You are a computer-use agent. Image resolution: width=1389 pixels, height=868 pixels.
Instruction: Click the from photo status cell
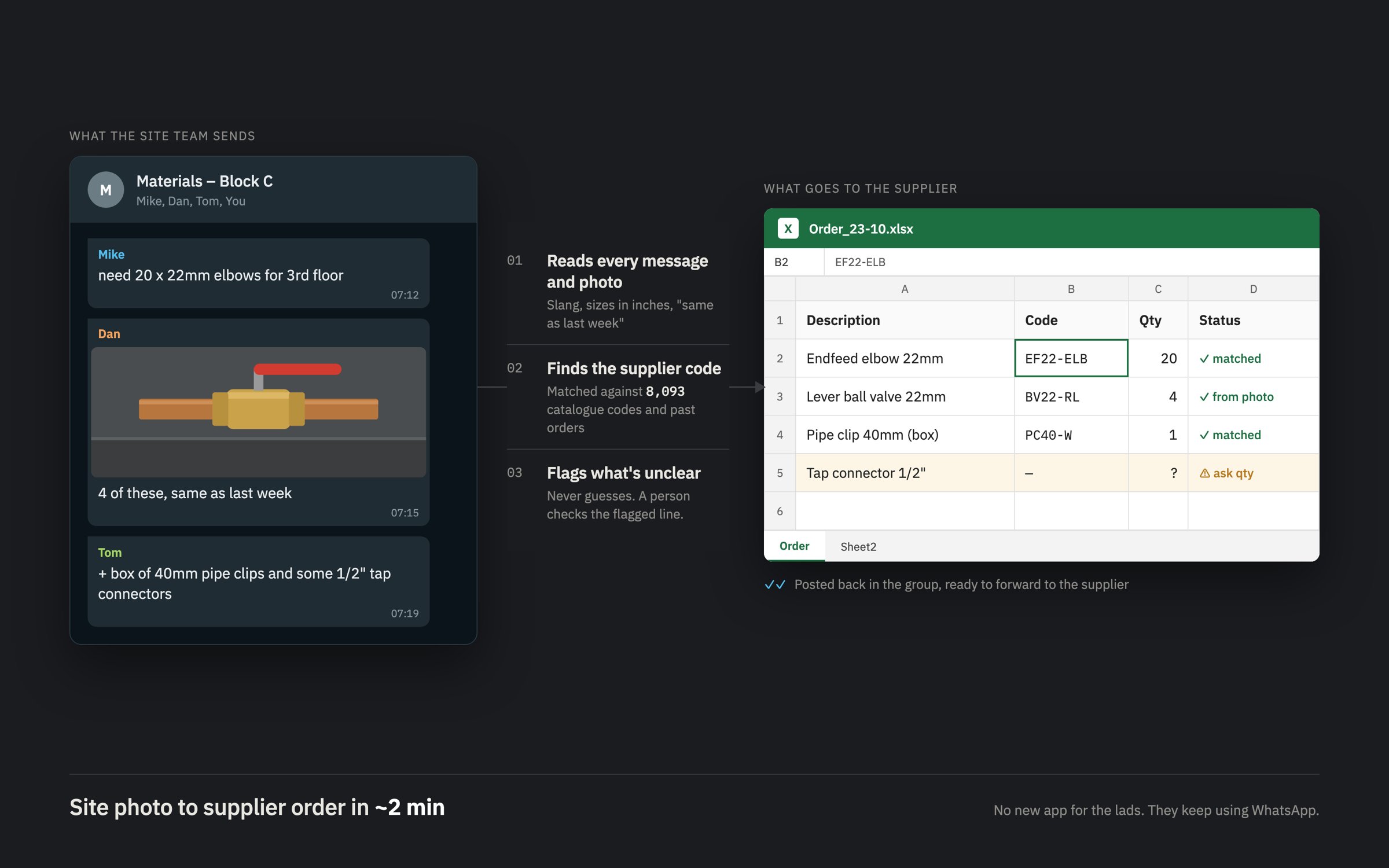click(1253, 396)
